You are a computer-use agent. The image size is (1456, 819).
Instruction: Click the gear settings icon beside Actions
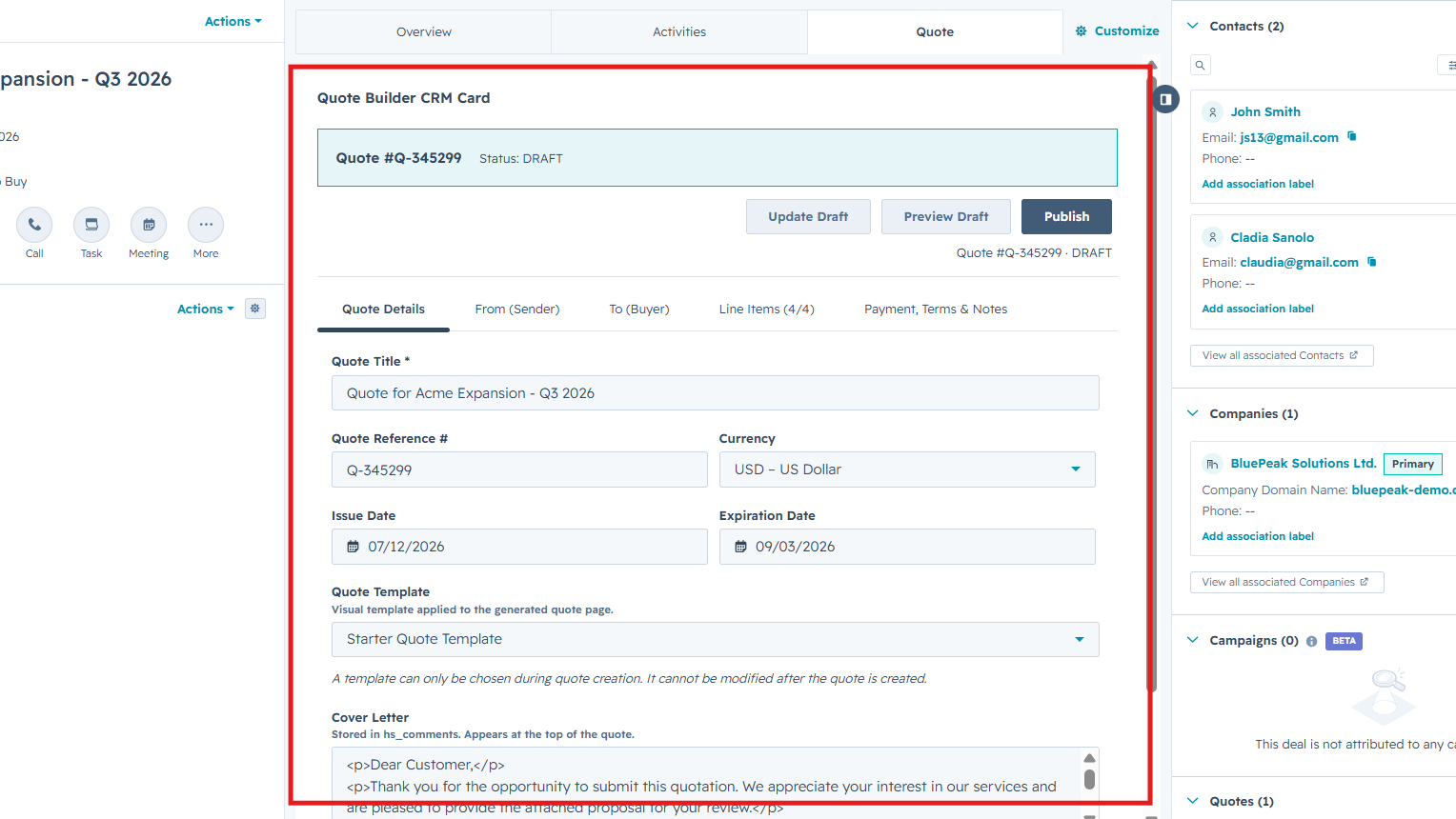(255, 309)
